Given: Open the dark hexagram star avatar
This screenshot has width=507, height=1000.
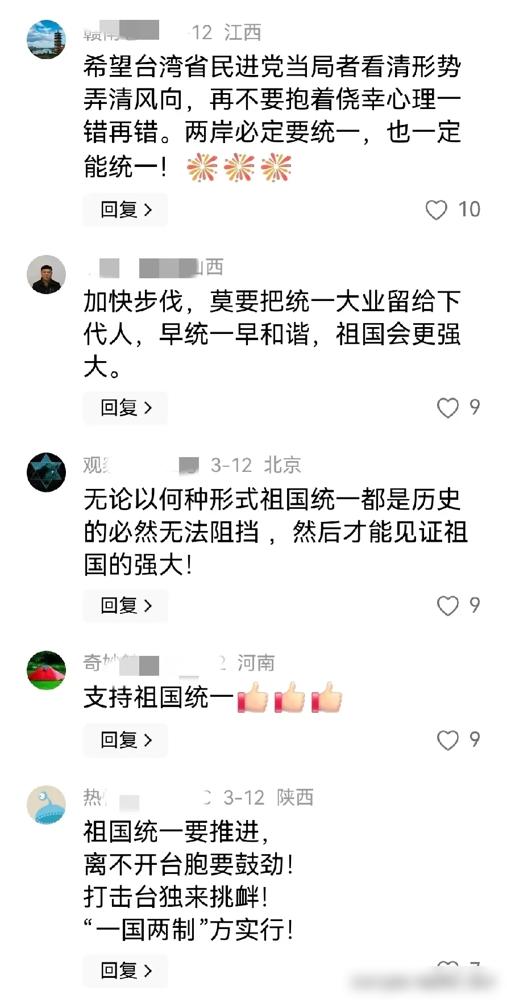Looking at the screenshot, I should point(46,472).
